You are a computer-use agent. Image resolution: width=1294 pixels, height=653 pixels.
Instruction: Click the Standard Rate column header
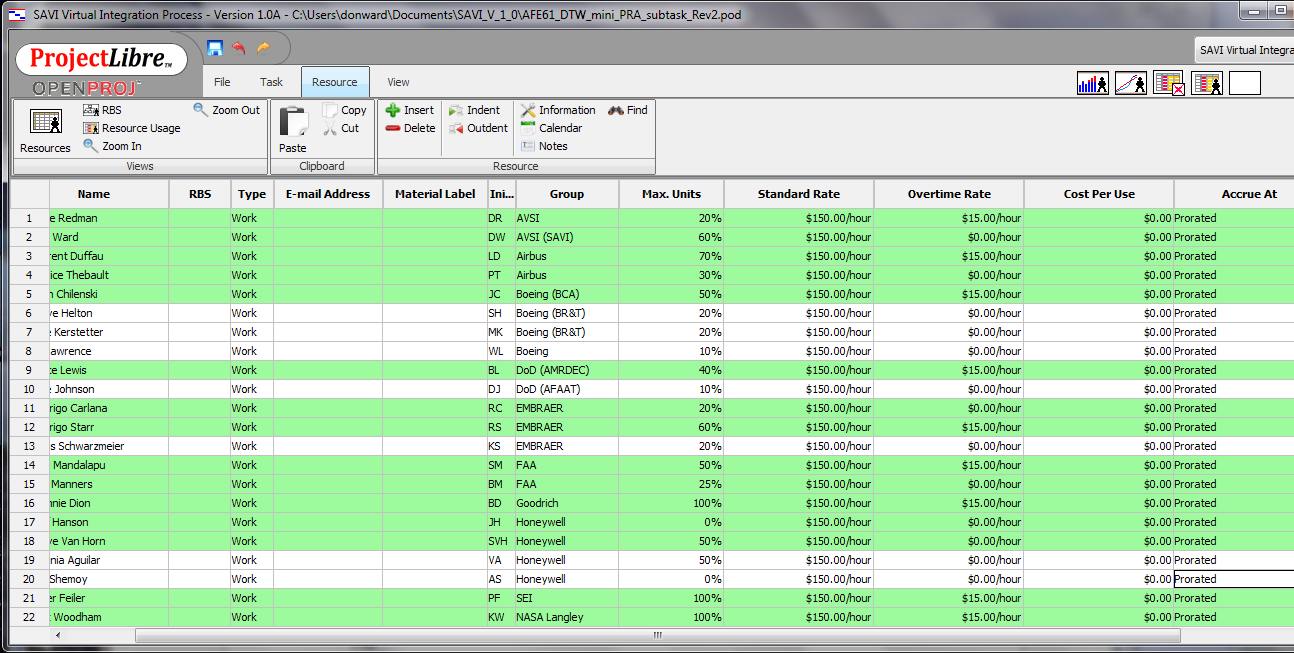(799, 194)
